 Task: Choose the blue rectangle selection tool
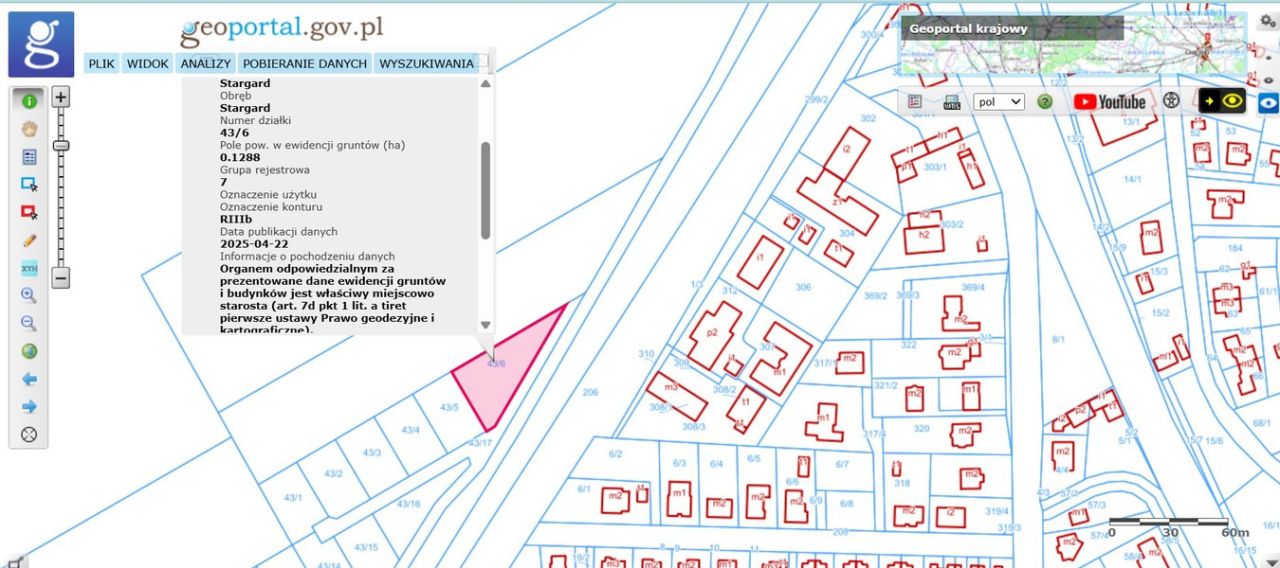tap(29, 185)
